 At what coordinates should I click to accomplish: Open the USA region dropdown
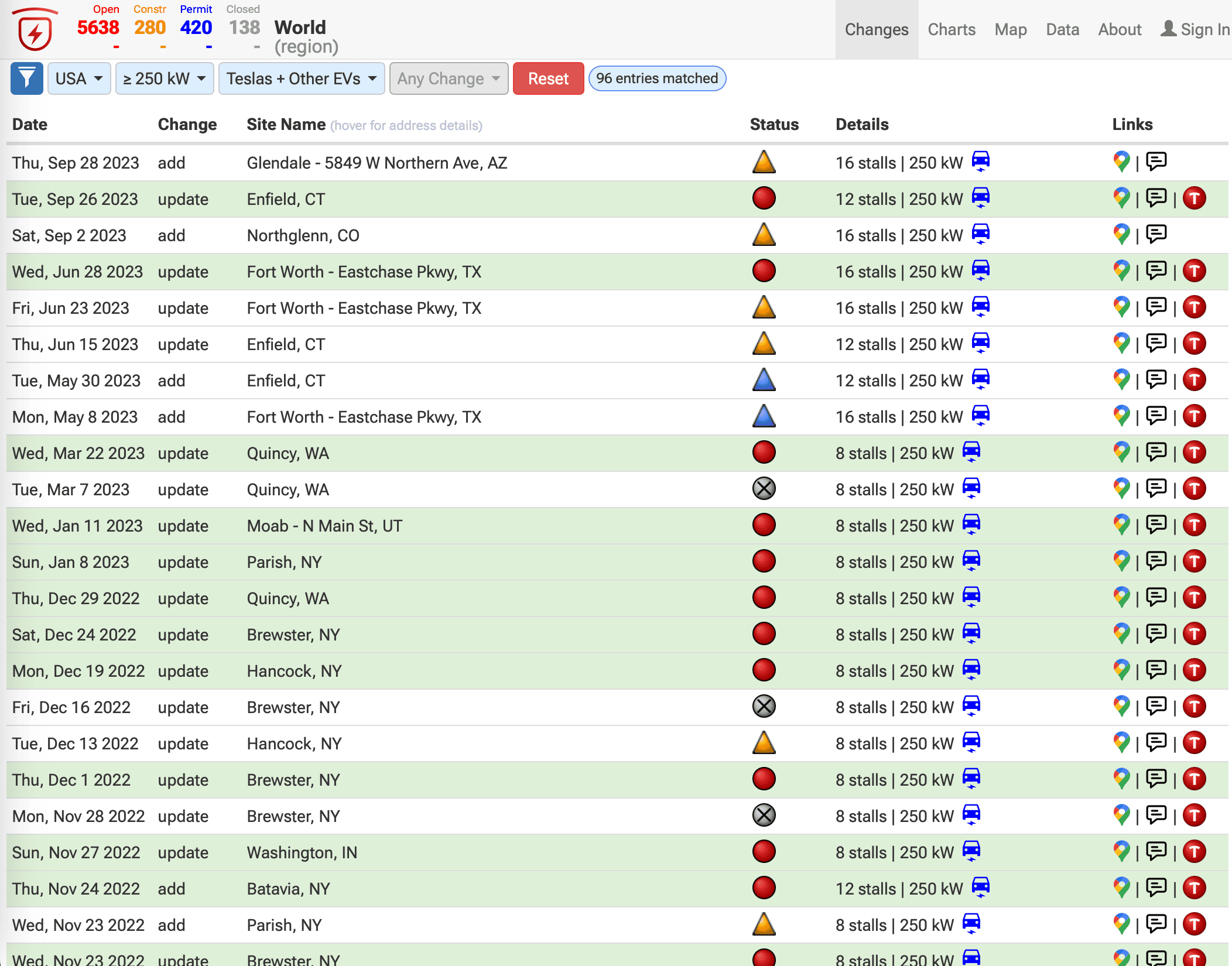click(x=79, y=78)
